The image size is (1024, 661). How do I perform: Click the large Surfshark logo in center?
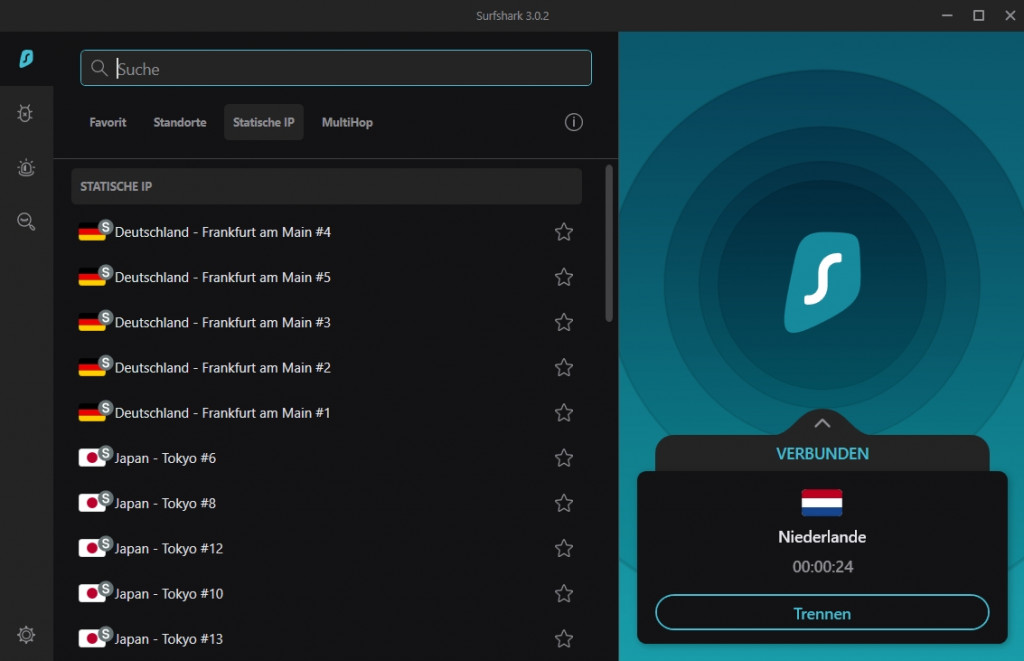pyautogui.click(x=822, y=283)
